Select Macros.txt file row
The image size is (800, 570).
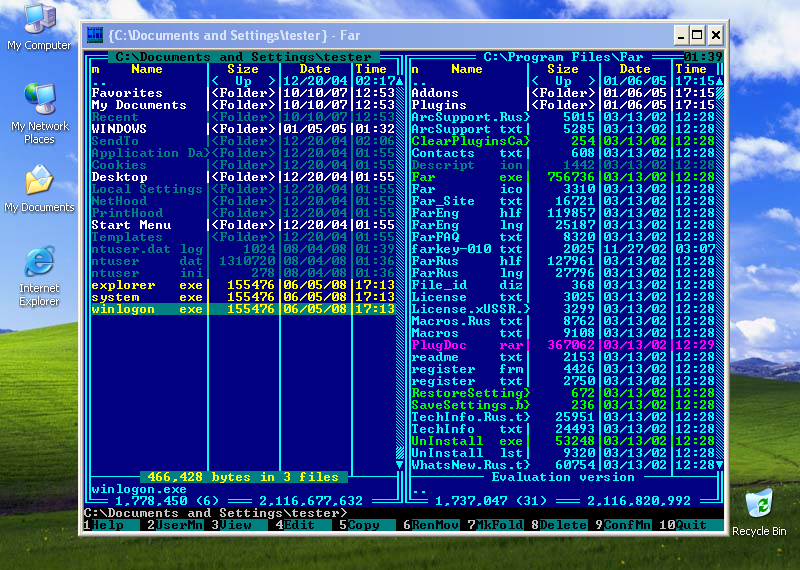tap(563, 333)
